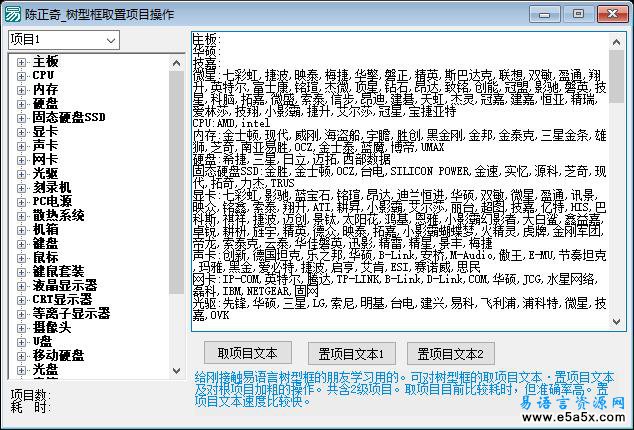The height and width of the screenshot is (430, 634).
Task: Click the tree view scroll-up arrow
Action: point(176,63)
